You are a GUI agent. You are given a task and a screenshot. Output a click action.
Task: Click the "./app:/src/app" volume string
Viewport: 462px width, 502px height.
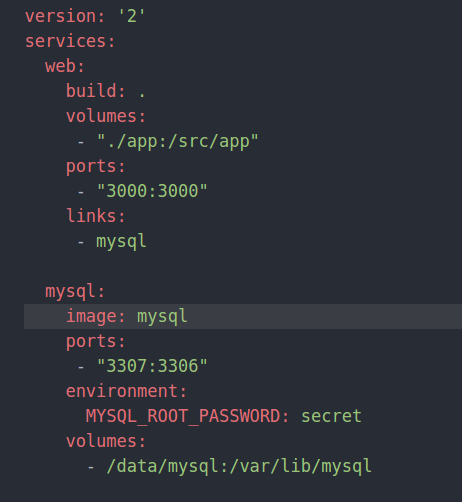177,141
